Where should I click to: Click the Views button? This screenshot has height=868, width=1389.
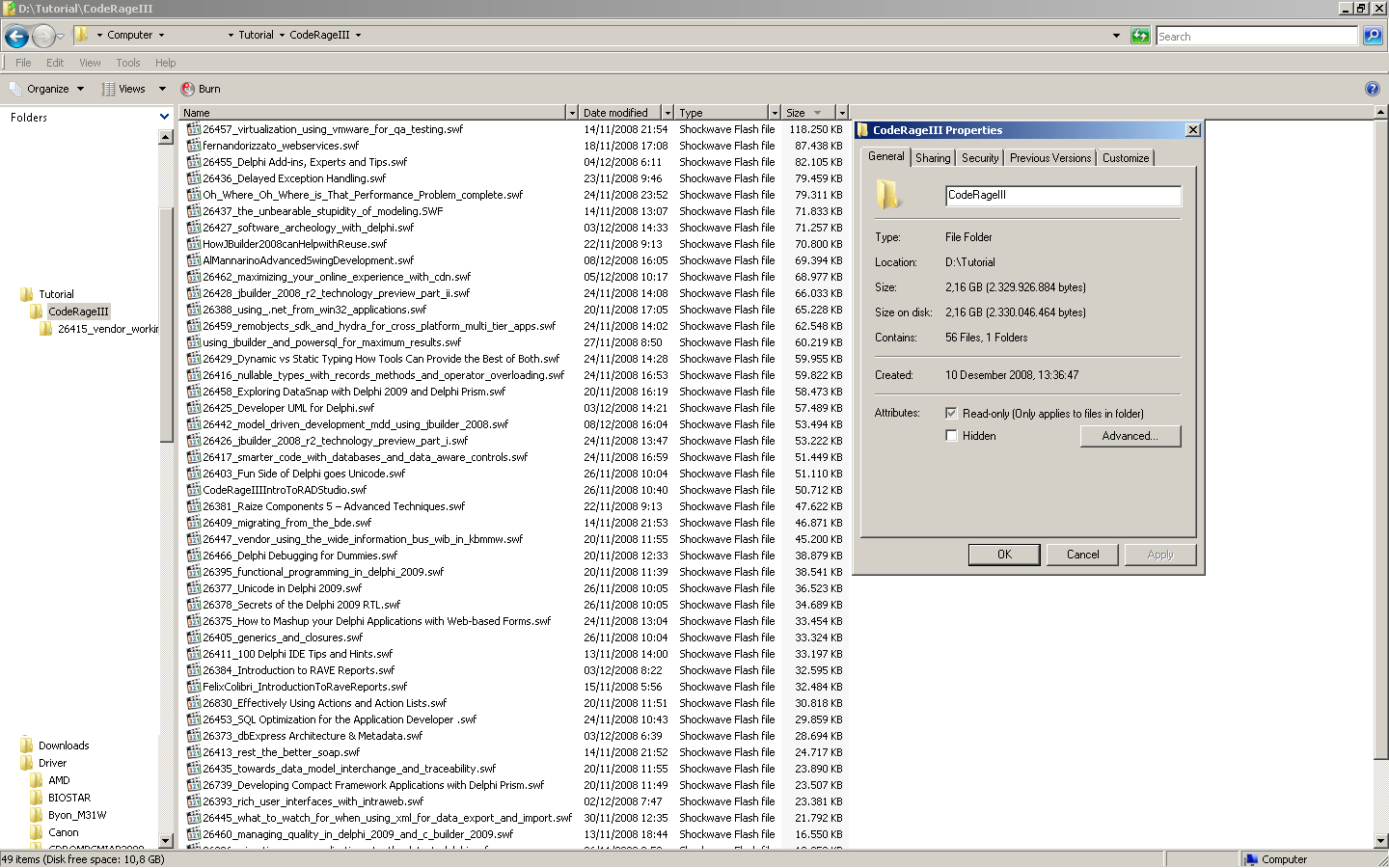(123, 89)
